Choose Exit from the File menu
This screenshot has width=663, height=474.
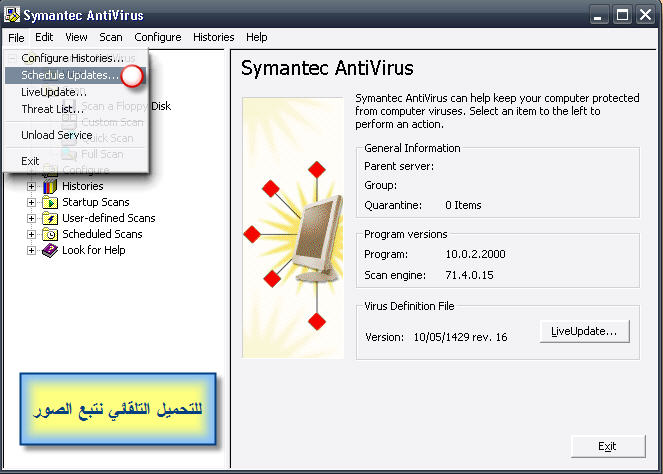coord(76,161)
